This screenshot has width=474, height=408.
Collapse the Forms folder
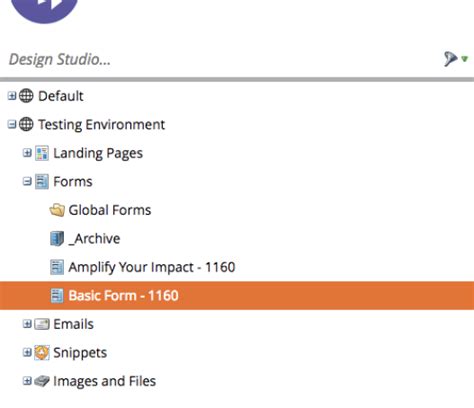[x=27, y=182]
